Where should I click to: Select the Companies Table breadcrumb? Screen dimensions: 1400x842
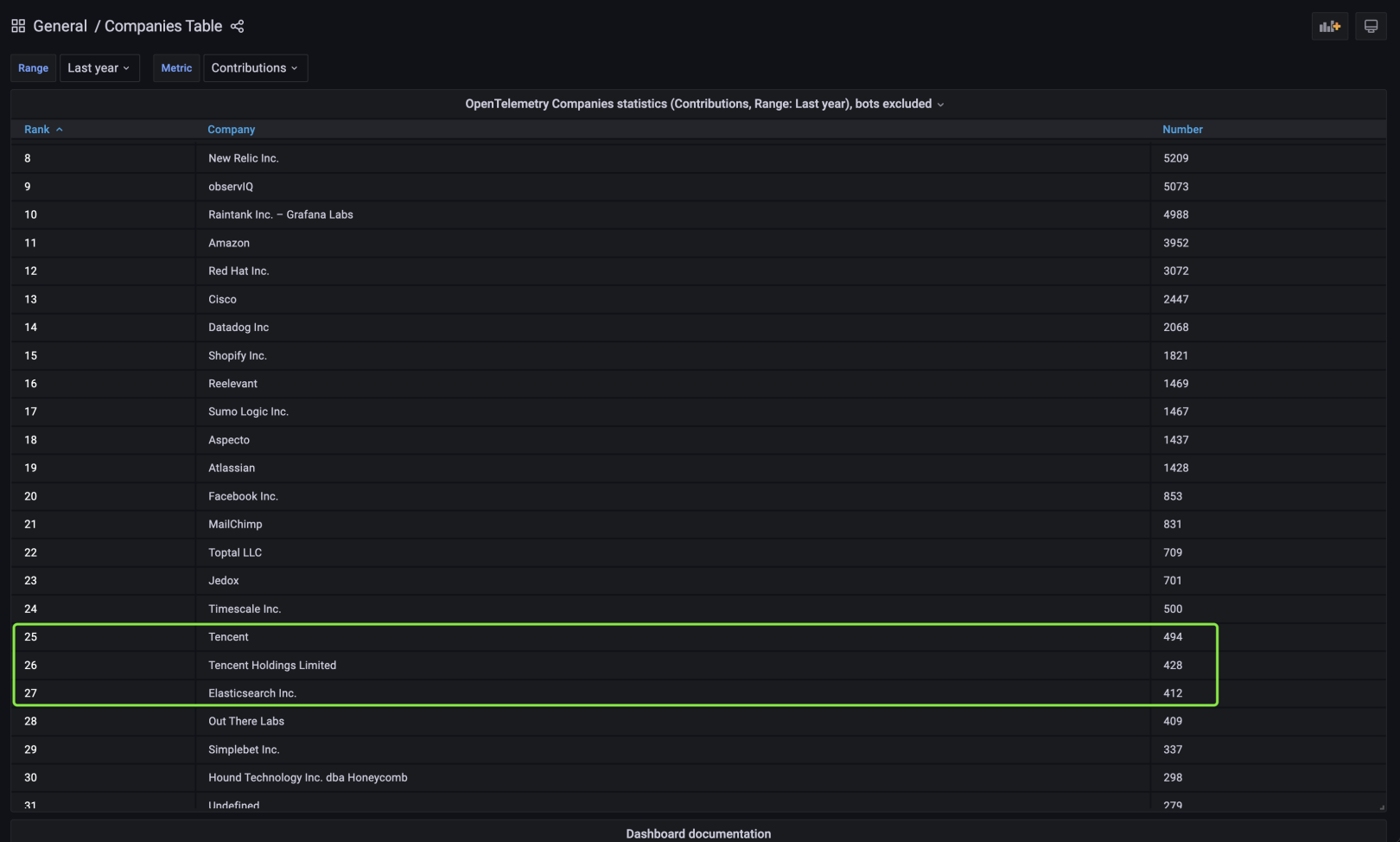[x=163, y=26]
